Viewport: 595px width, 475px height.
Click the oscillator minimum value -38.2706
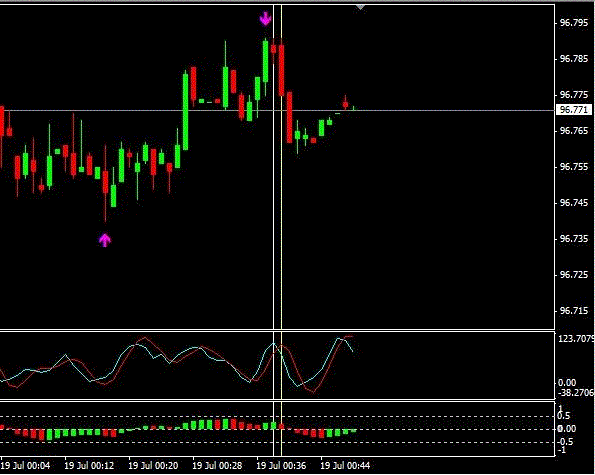pyautogui.click(x=576, y=392)
